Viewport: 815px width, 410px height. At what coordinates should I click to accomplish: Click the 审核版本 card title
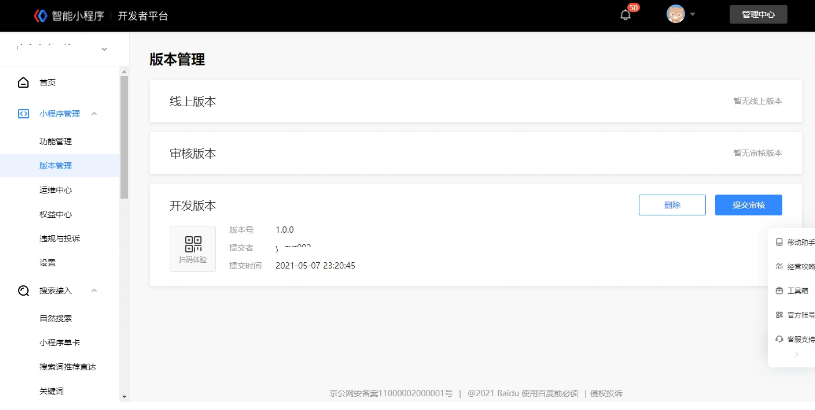tap(193, 153)
